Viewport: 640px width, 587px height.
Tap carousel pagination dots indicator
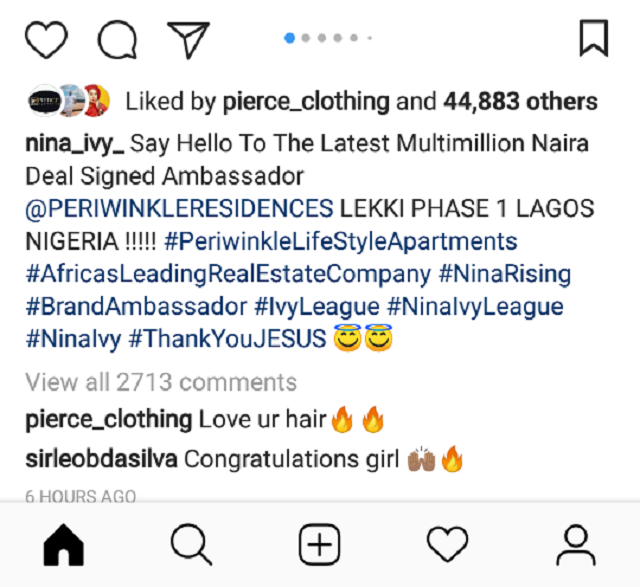coord(328,38)
